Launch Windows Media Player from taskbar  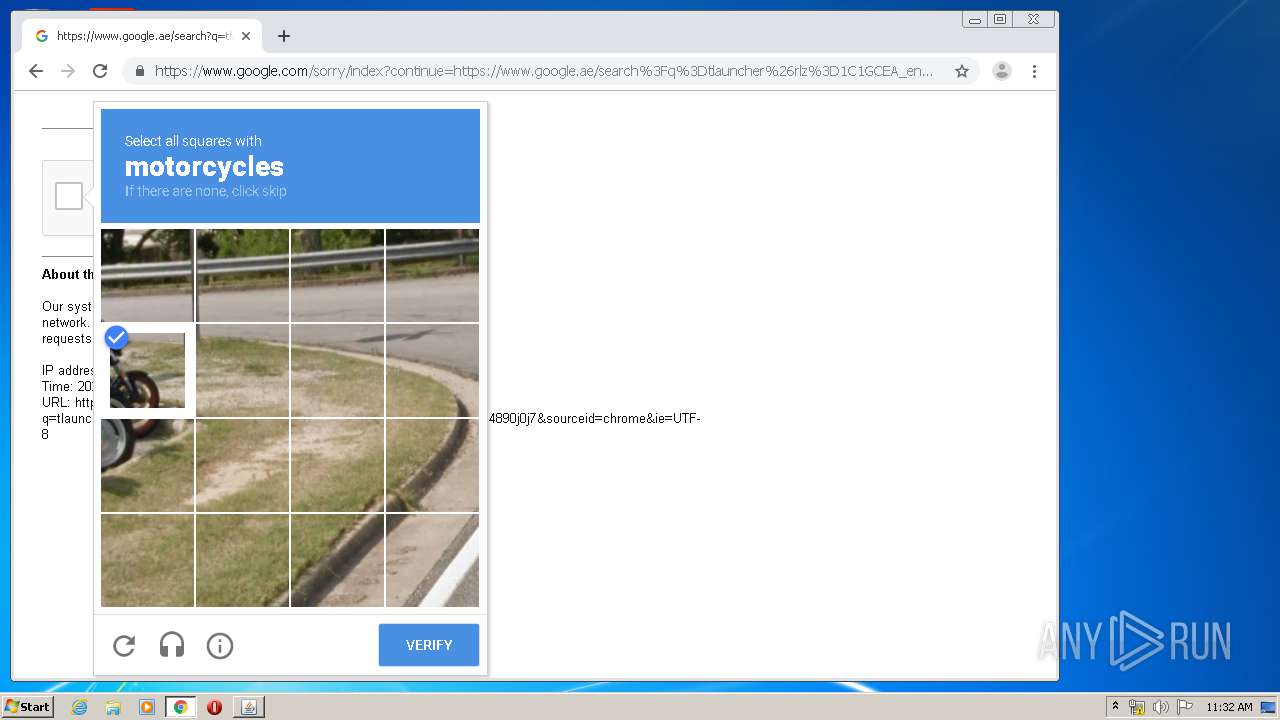[147, 707]
